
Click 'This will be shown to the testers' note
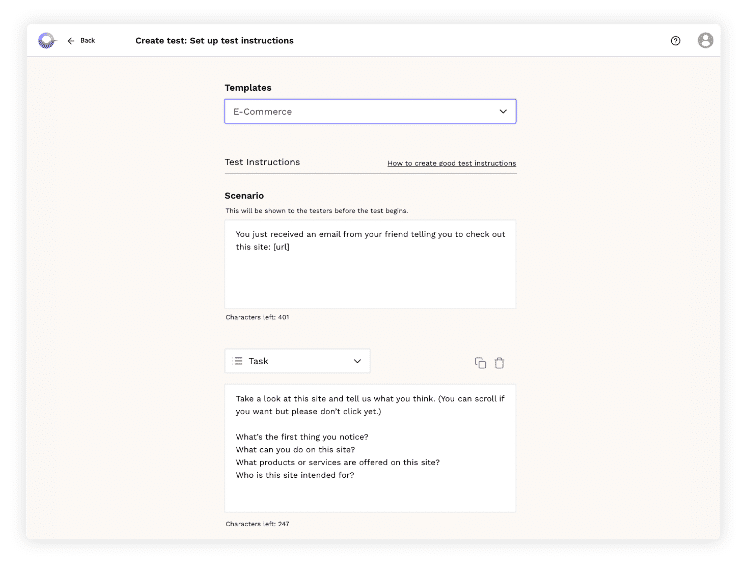[x=317, y=210]
